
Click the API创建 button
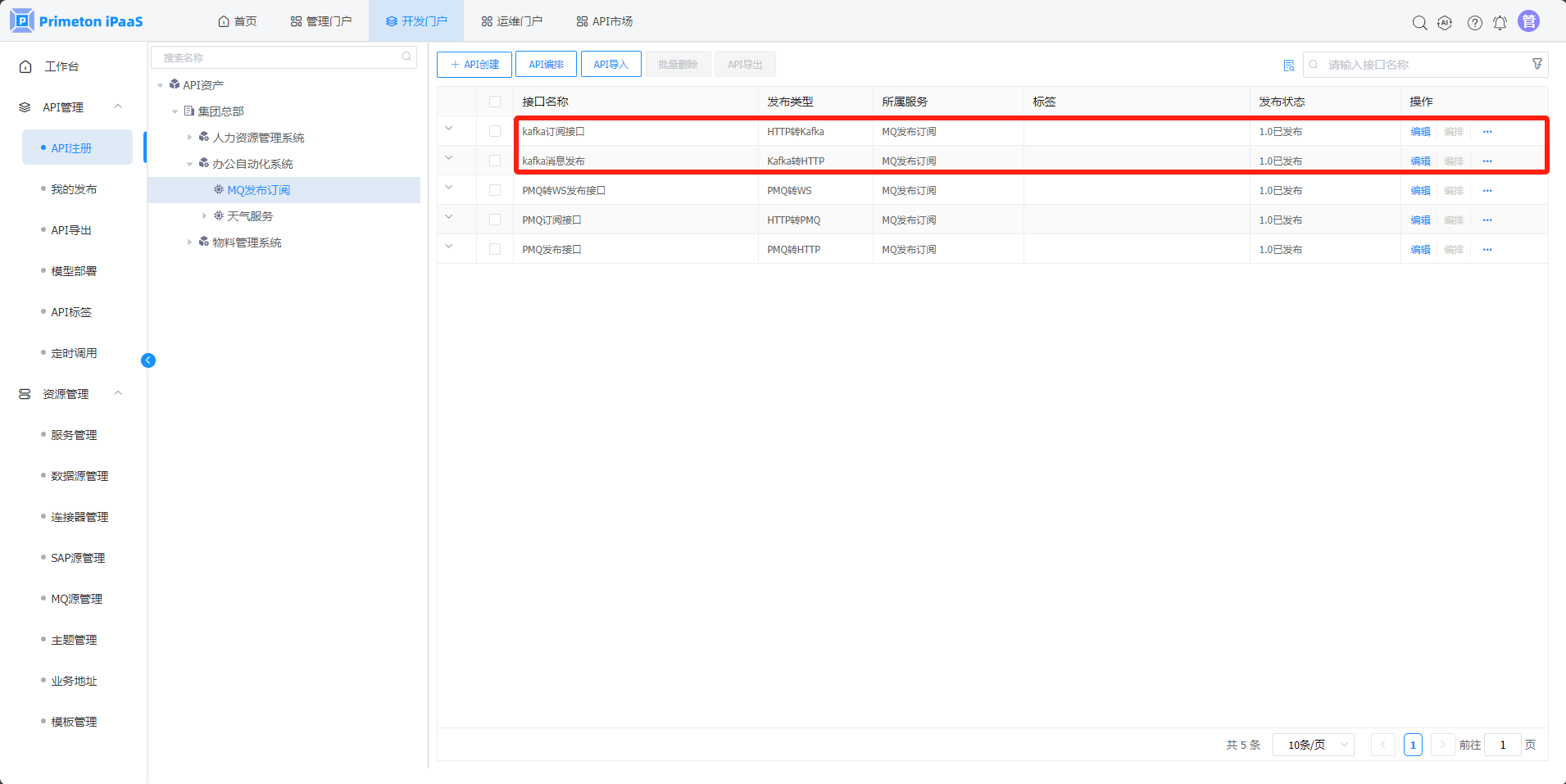point(474,65)
